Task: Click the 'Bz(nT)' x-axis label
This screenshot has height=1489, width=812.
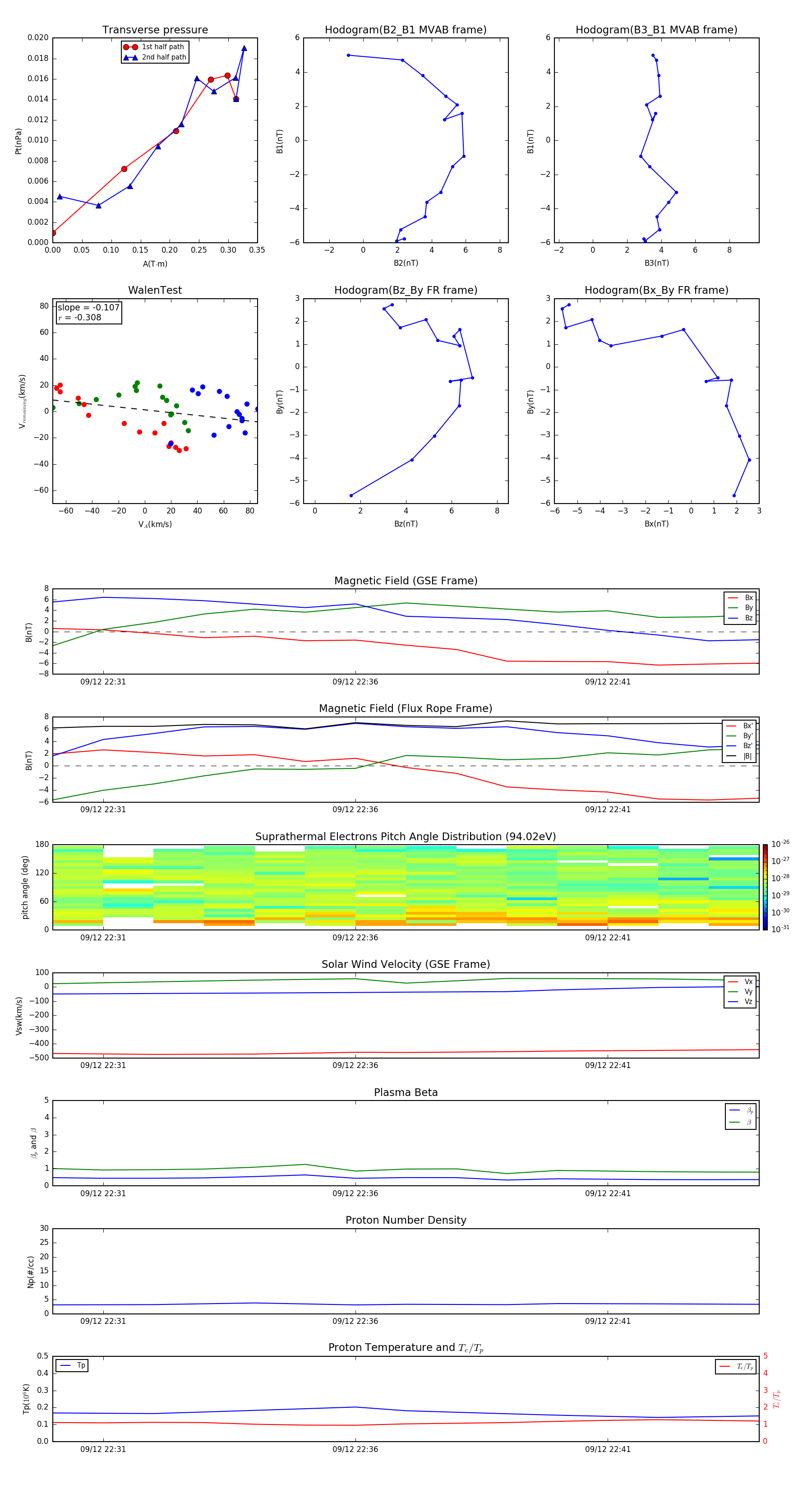Action: point(406,524)
